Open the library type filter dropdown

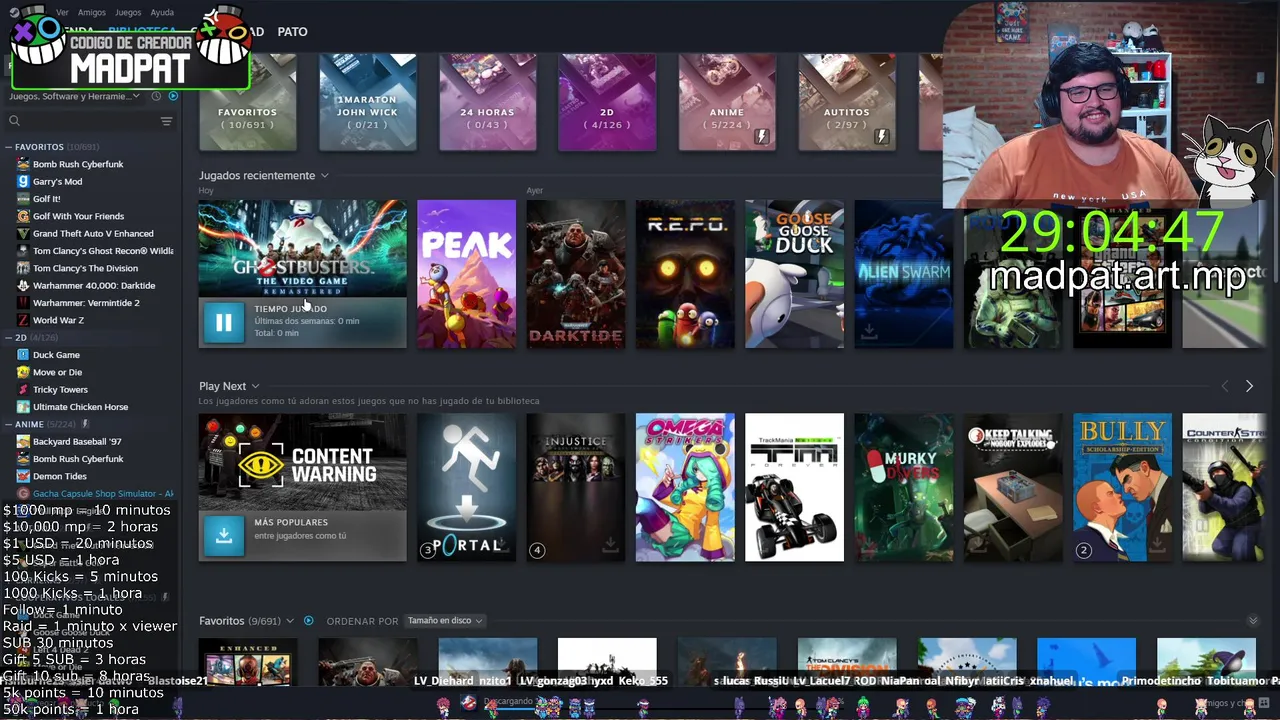[75, 96]
